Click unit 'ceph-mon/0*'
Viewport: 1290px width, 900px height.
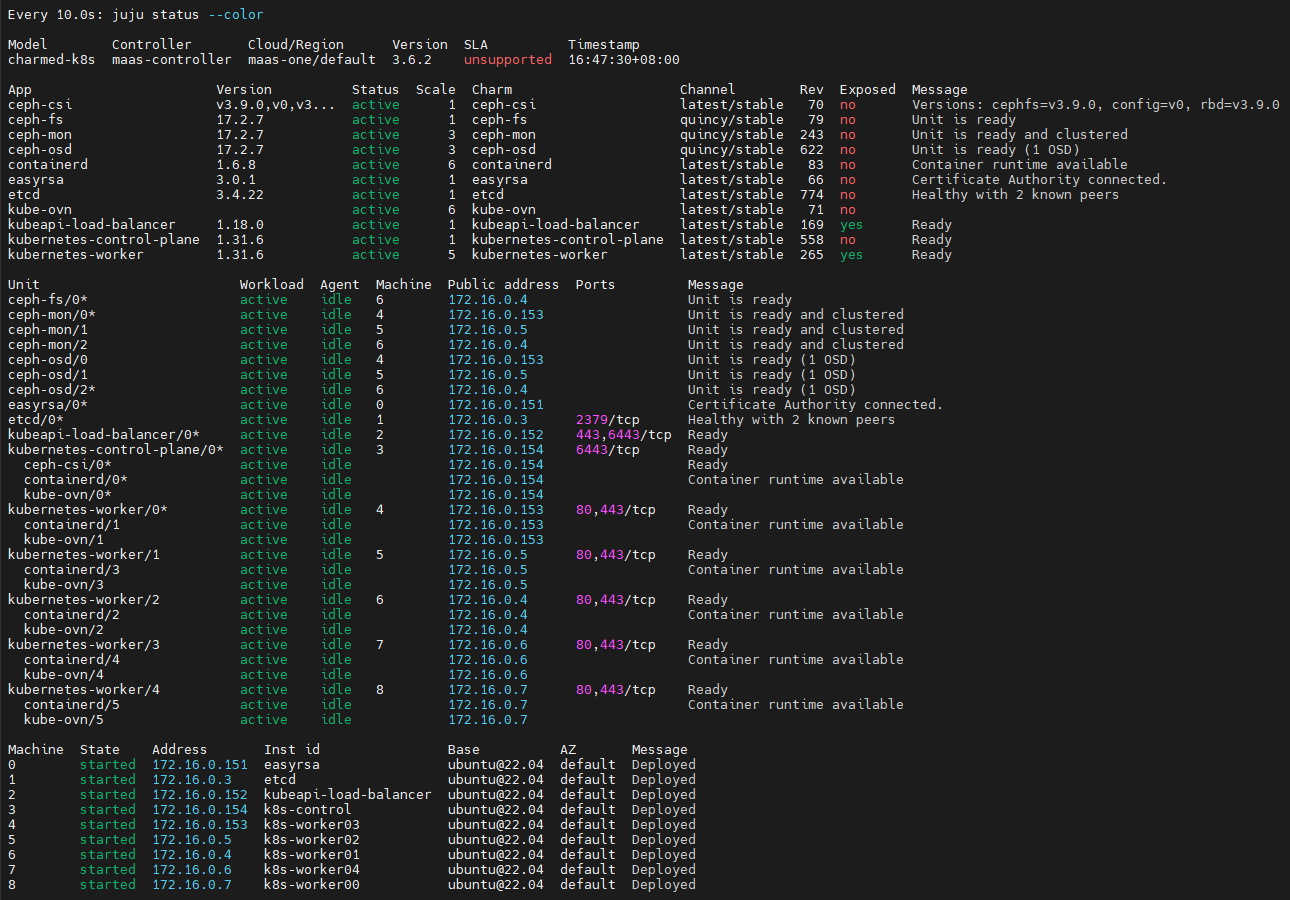point(52,315)
